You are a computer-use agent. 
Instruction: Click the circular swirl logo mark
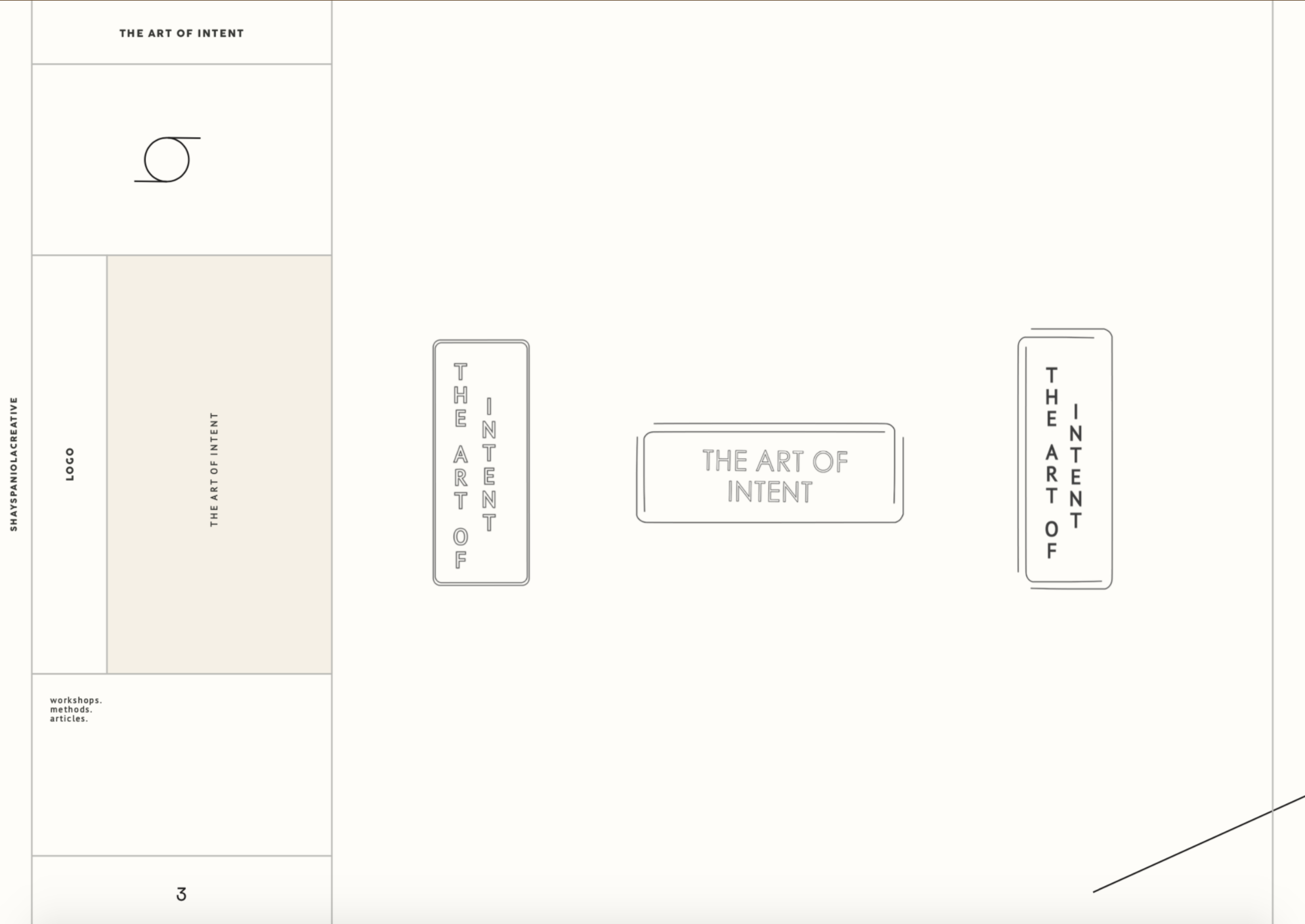[x=167, y=159]
